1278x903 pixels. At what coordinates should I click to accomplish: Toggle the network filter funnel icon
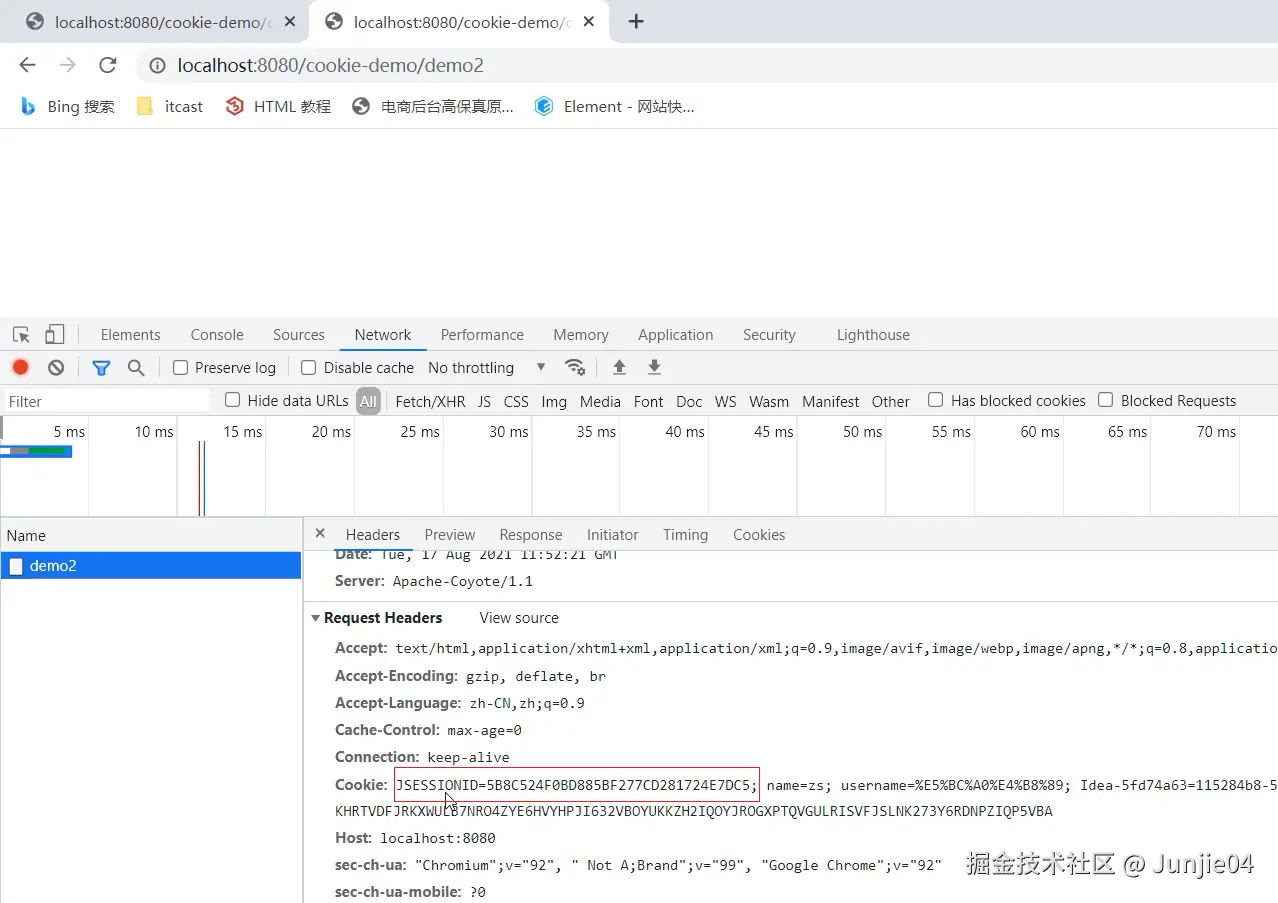(x=101, y=368)
